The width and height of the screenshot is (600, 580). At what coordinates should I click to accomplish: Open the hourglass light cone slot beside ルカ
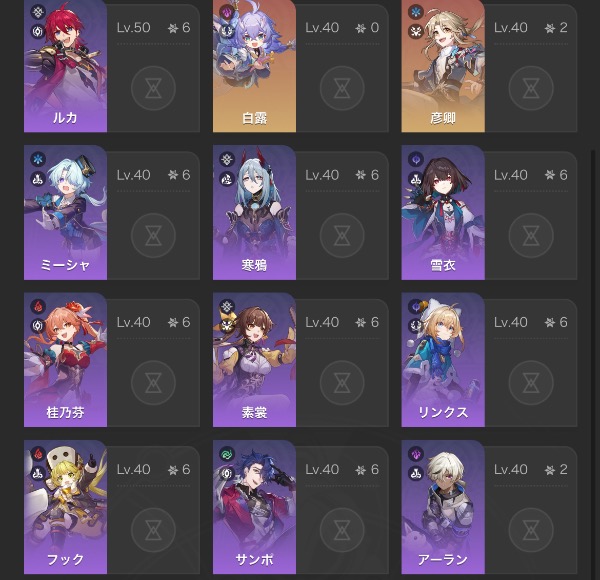tap(153, 88)
